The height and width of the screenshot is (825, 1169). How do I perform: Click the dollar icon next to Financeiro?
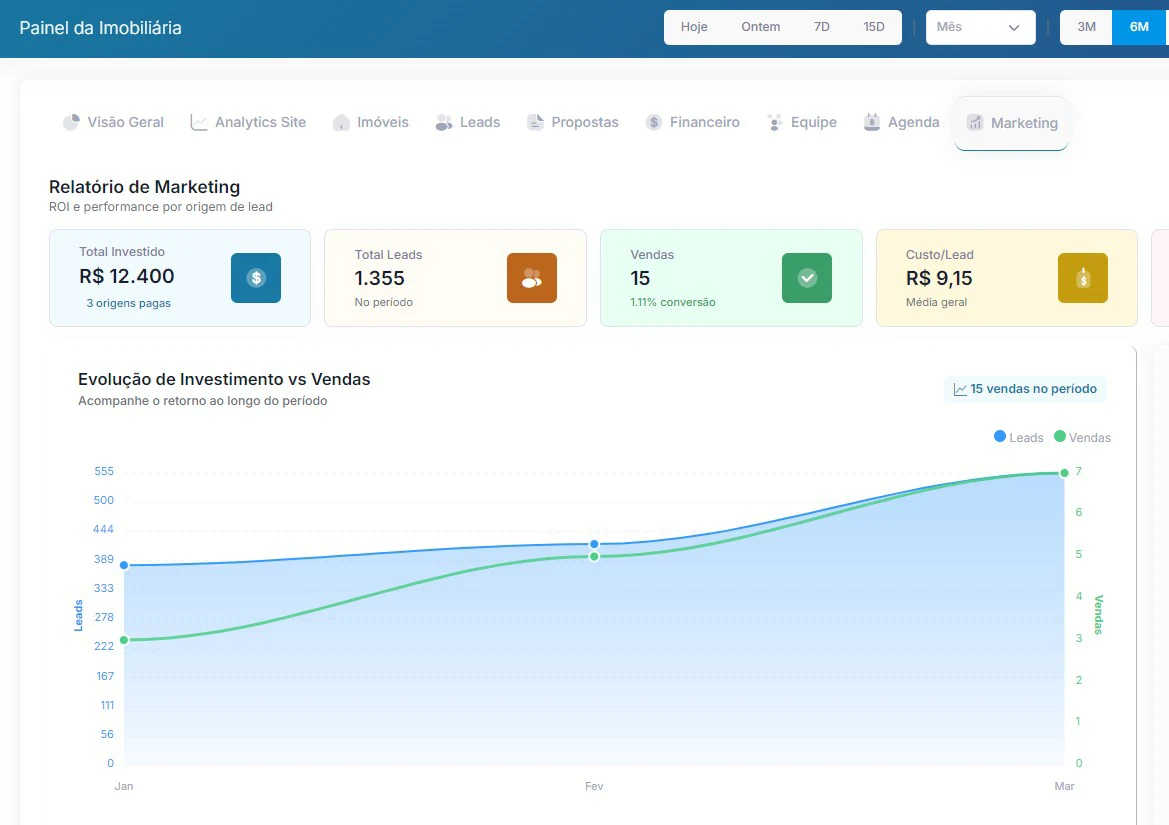pyautogui.click(x=654, y=121)
